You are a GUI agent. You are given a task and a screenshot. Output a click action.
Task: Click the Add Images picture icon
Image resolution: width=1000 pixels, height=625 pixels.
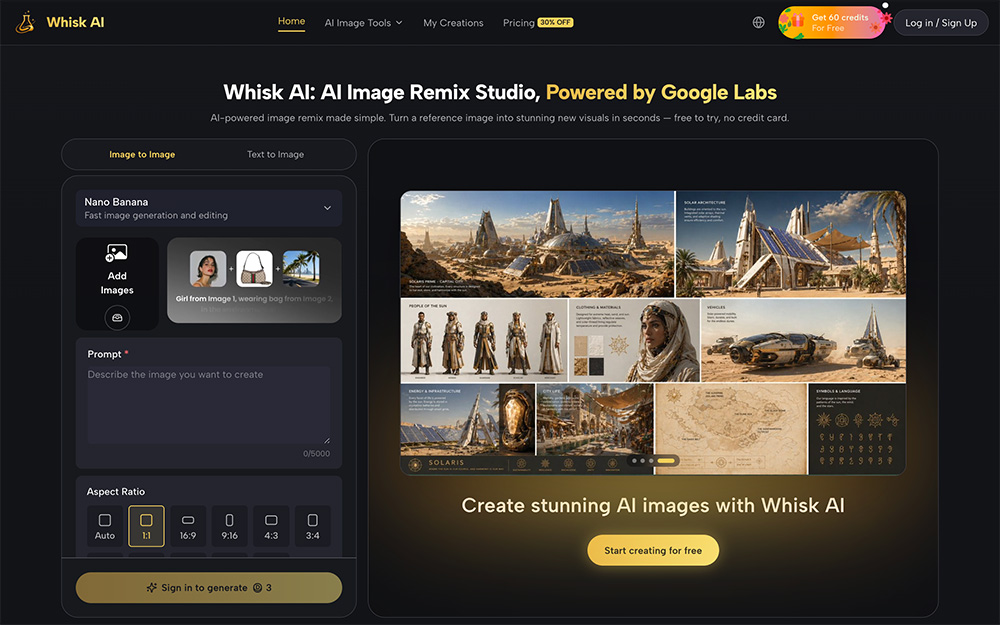(x=117, y=253)
